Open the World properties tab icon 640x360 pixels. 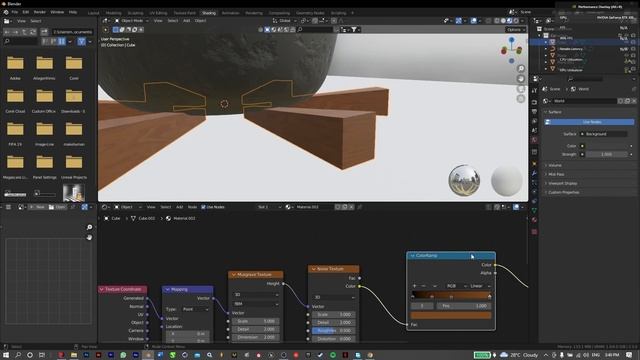(x=534, y=140)
